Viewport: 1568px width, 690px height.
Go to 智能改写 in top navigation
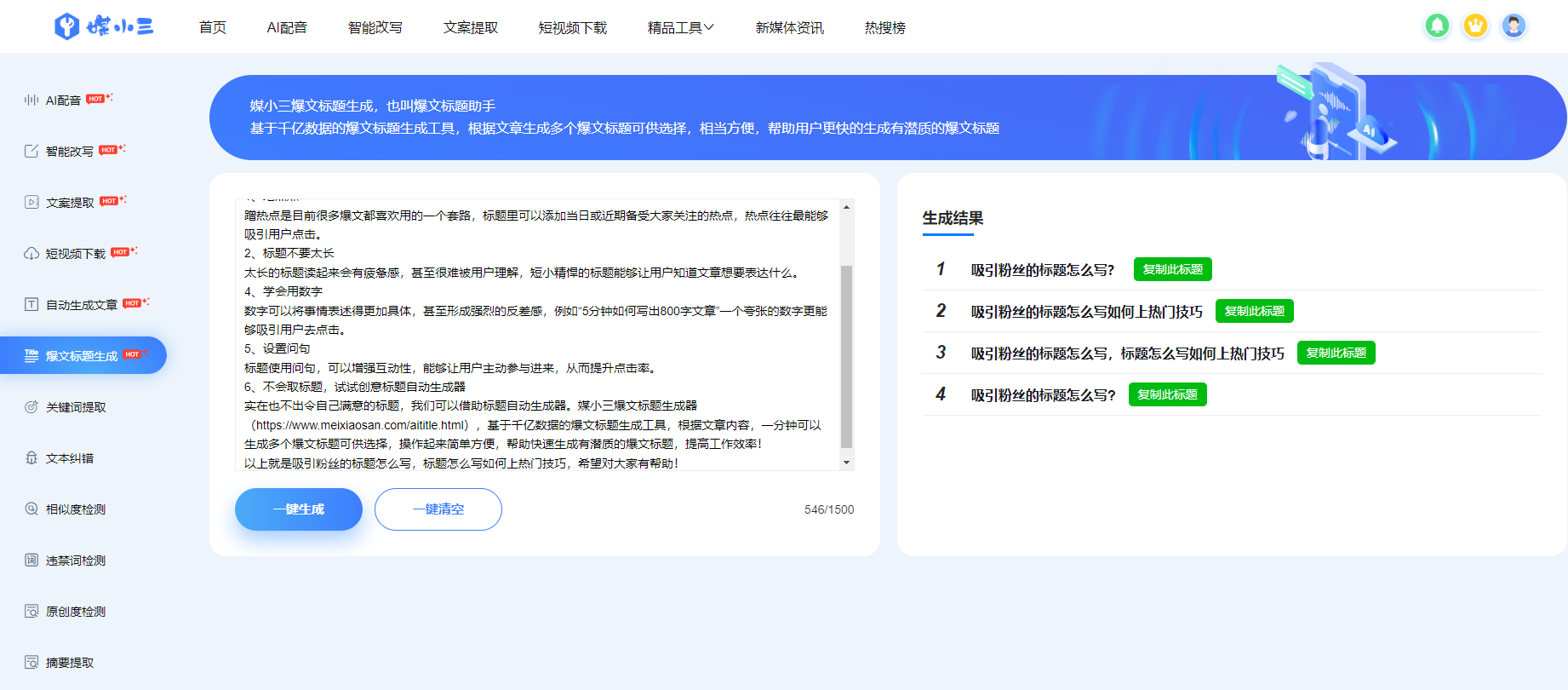[375, 27]
